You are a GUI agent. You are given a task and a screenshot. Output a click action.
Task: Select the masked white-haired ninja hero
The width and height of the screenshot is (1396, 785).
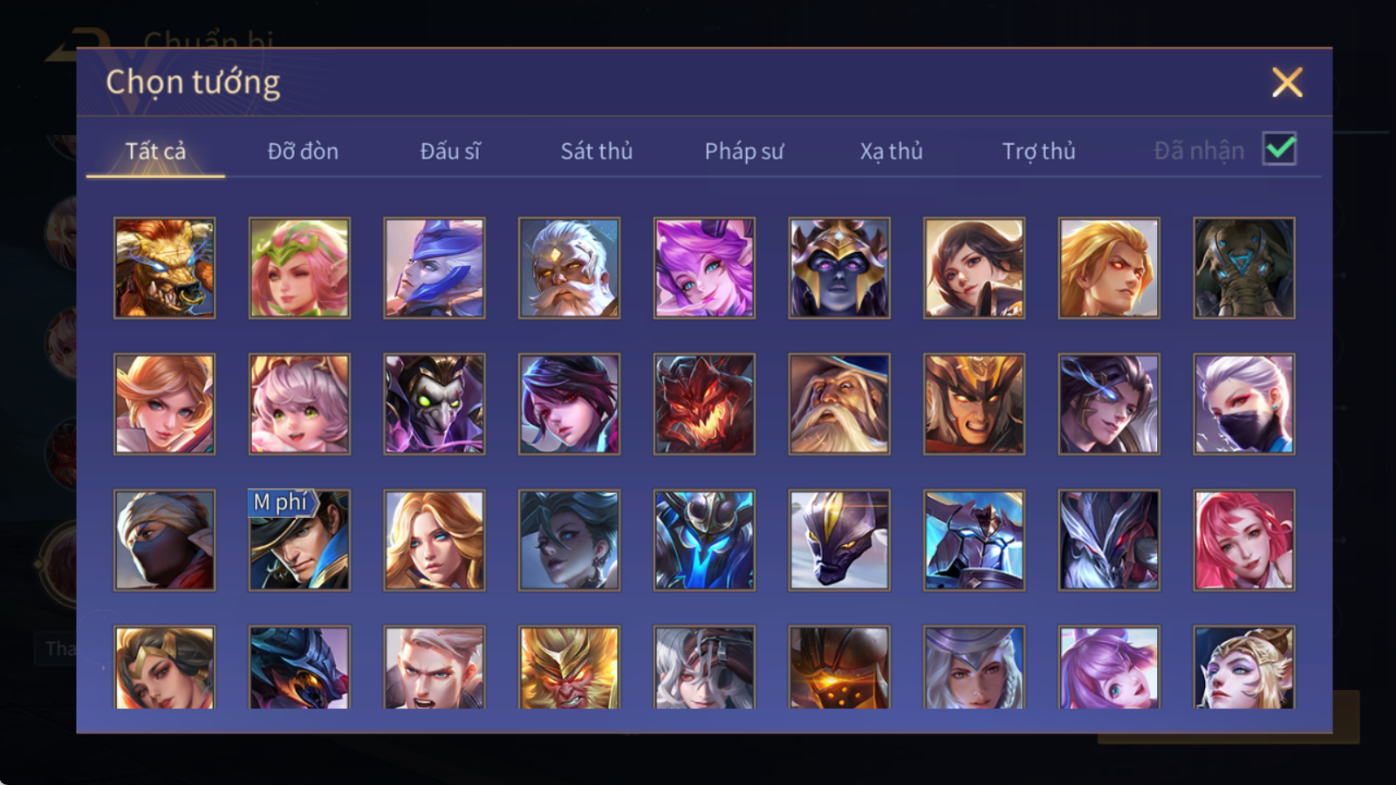click(x=1244, y=404)
